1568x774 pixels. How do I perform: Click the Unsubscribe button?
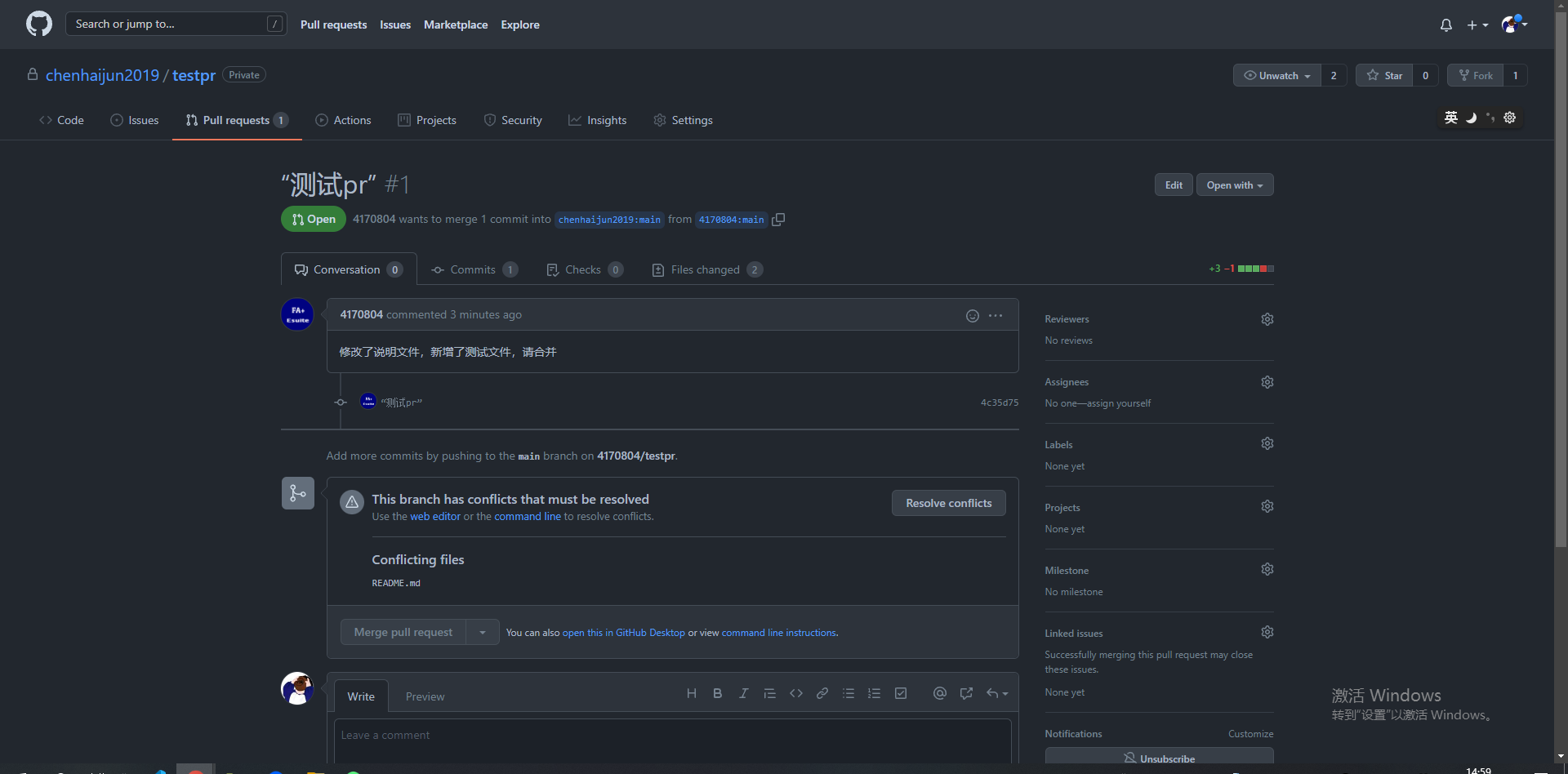1159,758
